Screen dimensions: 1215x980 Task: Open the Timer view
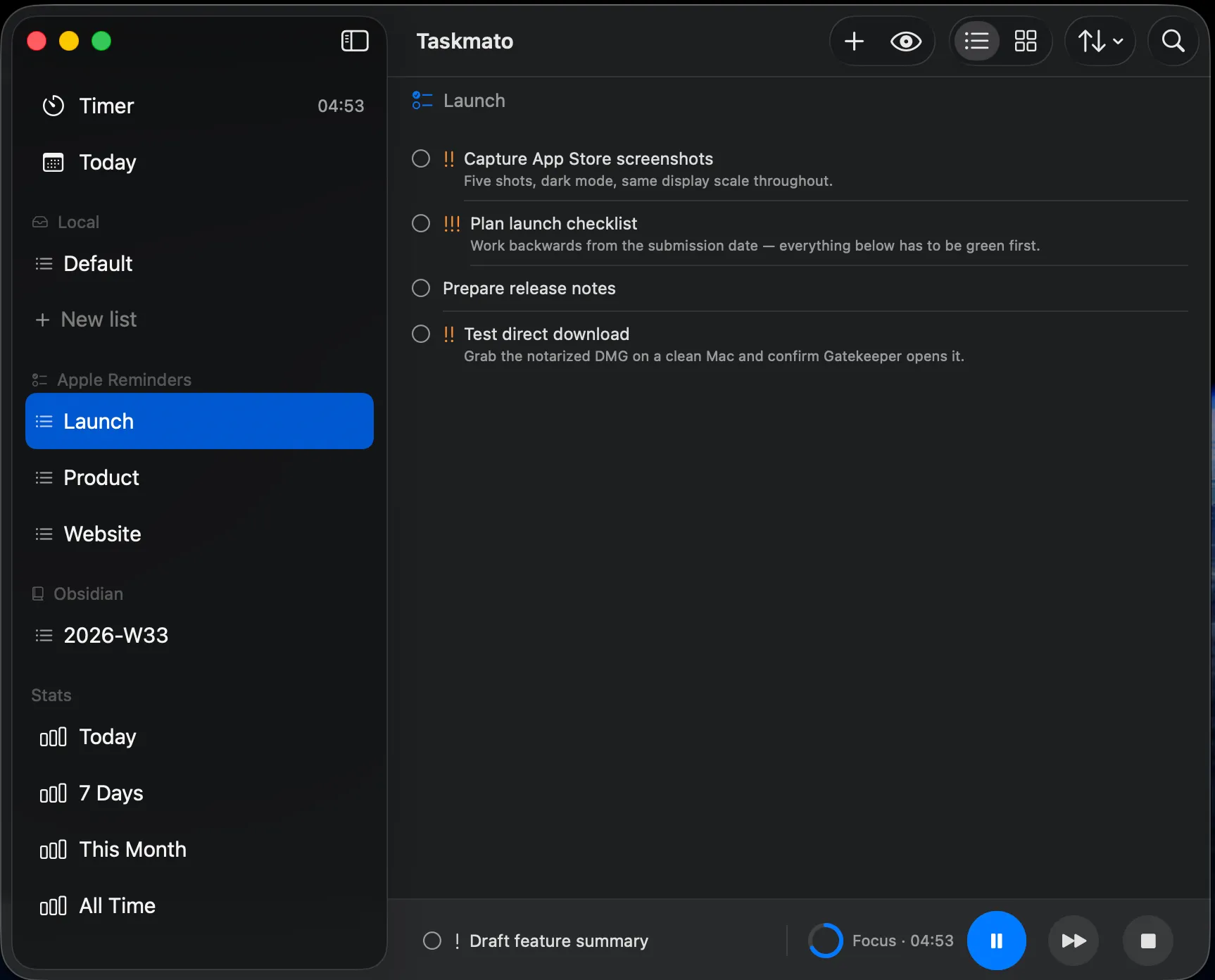[200, 106]
